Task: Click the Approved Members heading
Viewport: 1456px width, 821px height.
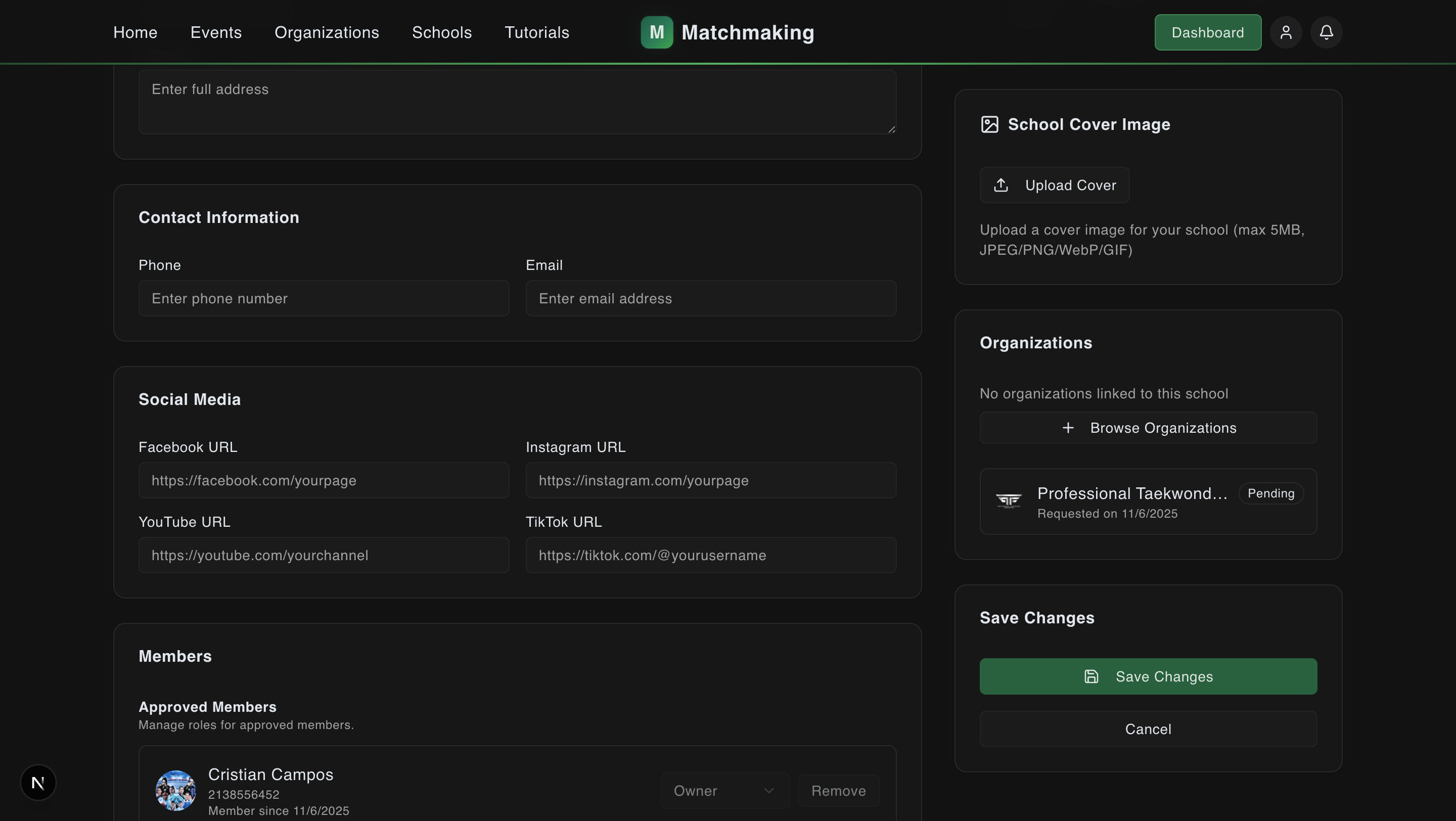Action: 207,707
